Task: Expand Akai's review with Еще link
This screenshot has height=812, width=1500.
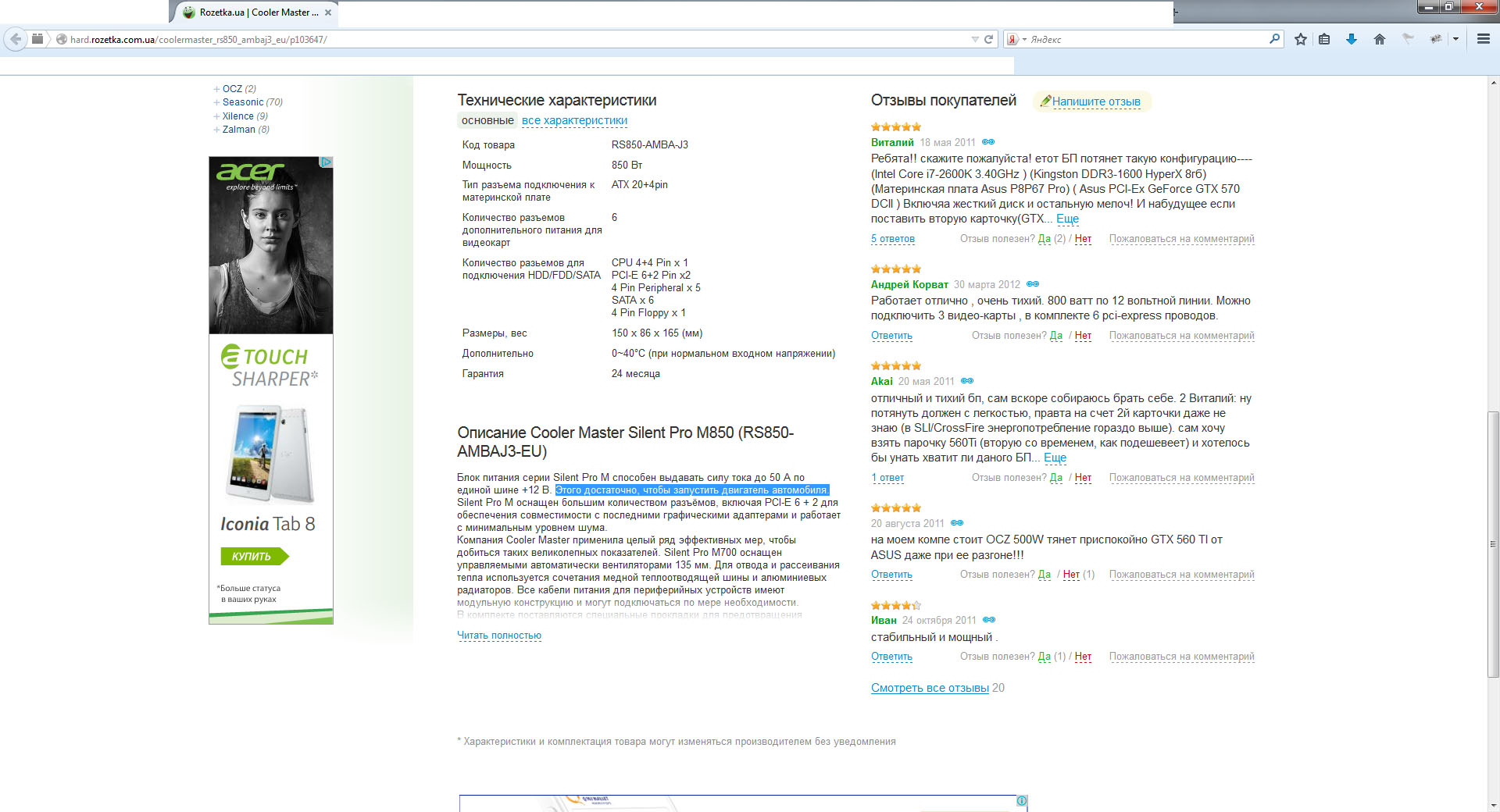Action: (x=1055, y=458)
